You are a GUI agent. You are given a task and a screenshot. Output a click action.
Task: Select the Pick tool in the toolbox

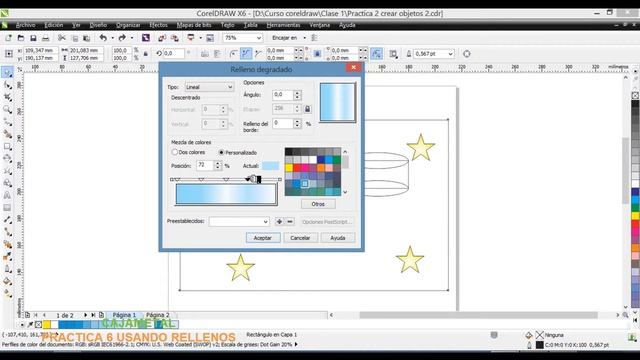point(7,73)
